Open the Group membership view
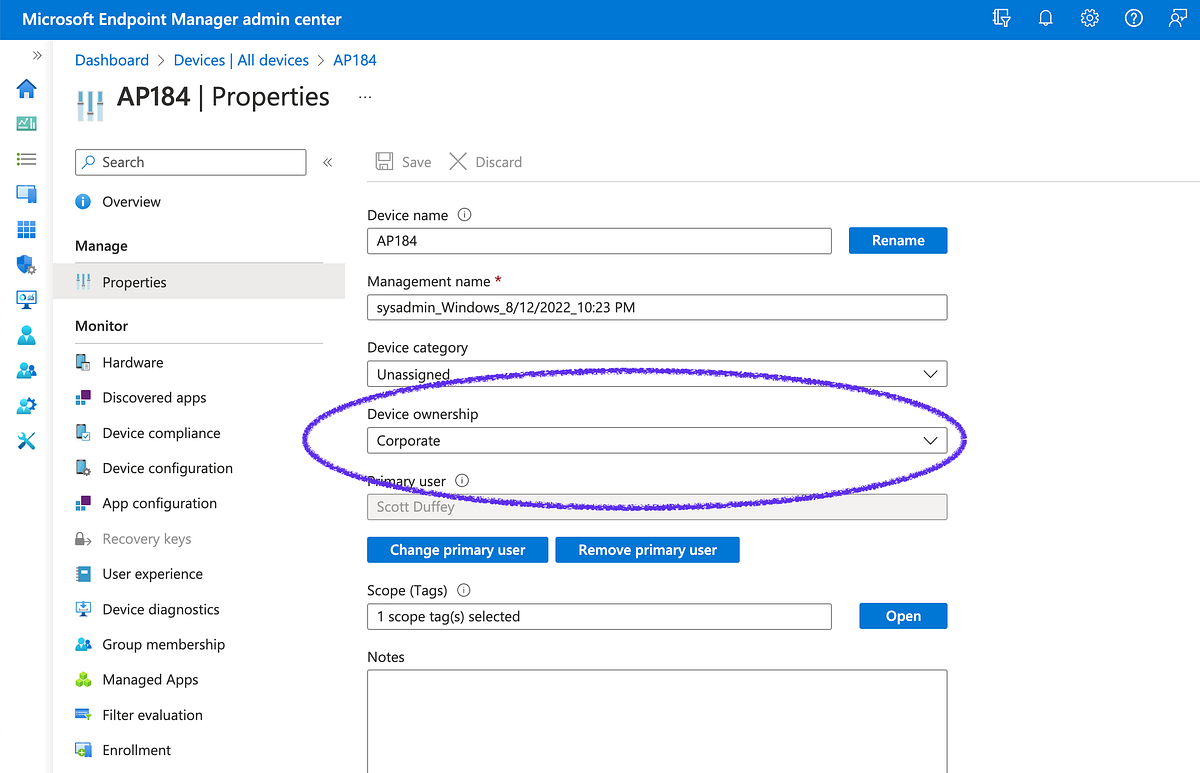The height and width of the screenshot is (773, 1200). pos(163,644)
